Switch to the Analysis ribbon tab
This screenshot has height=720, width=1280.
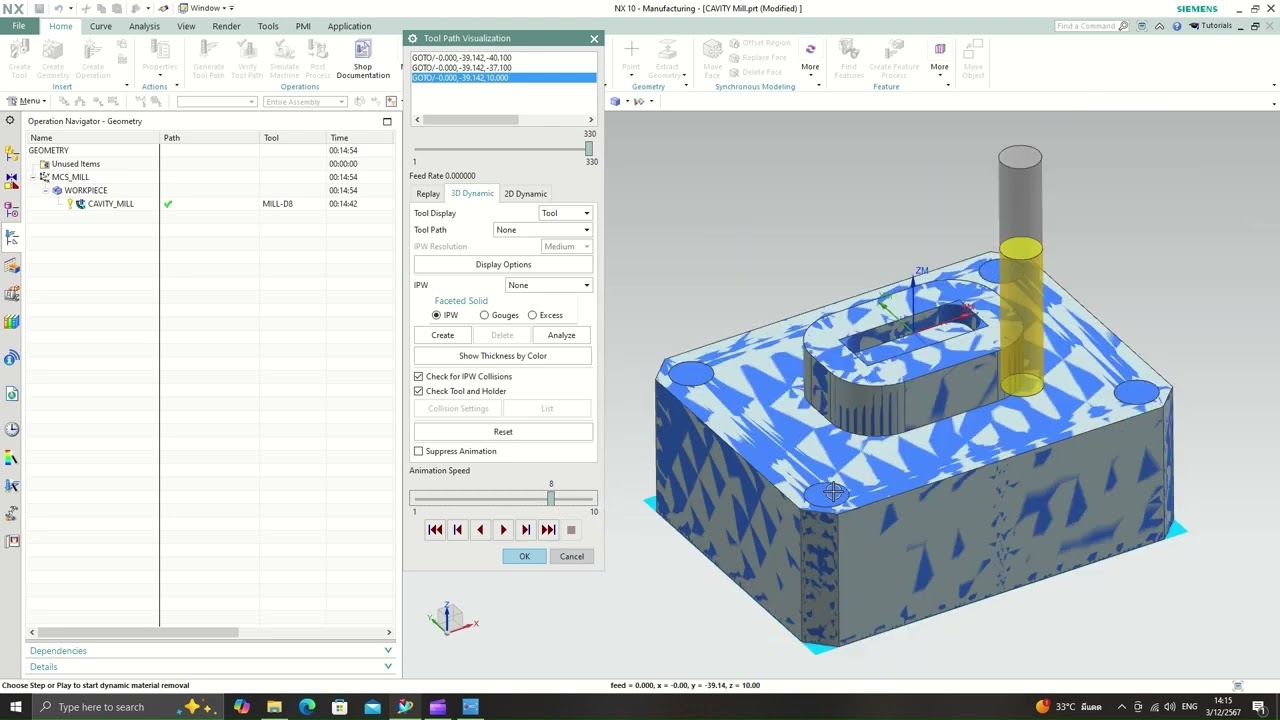click(x=144, y=26)
